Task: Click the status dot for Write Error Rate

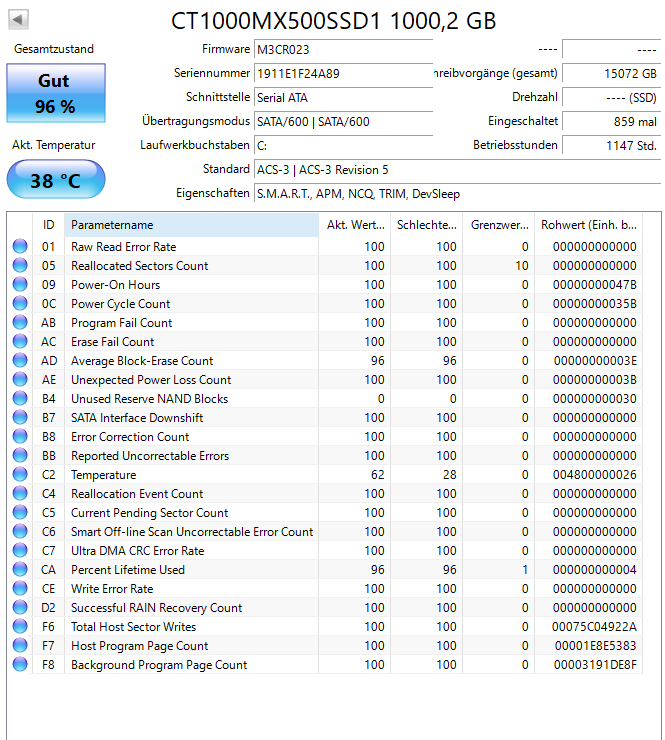Action: (20, 588)
